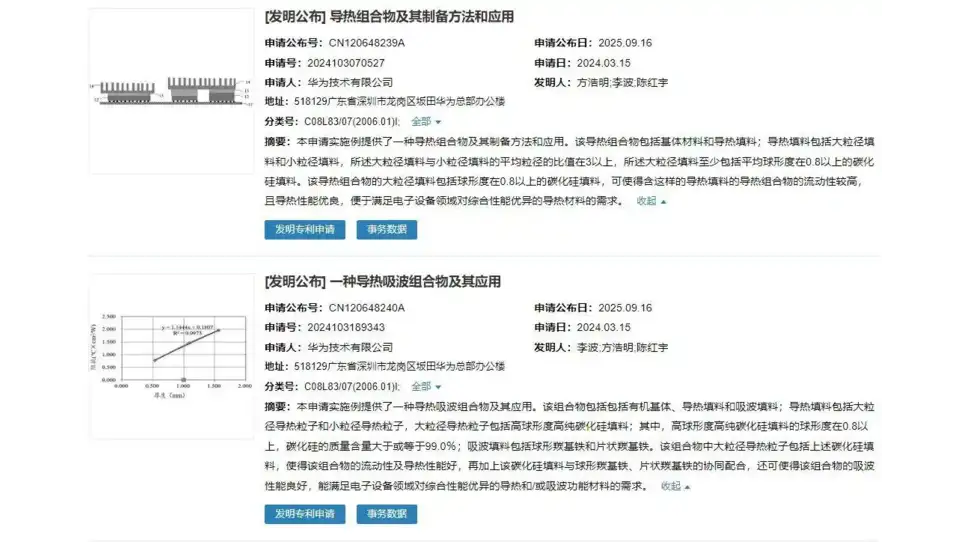Open 事务数据 for the CN120648240A patent

click(x=386, y=514)
